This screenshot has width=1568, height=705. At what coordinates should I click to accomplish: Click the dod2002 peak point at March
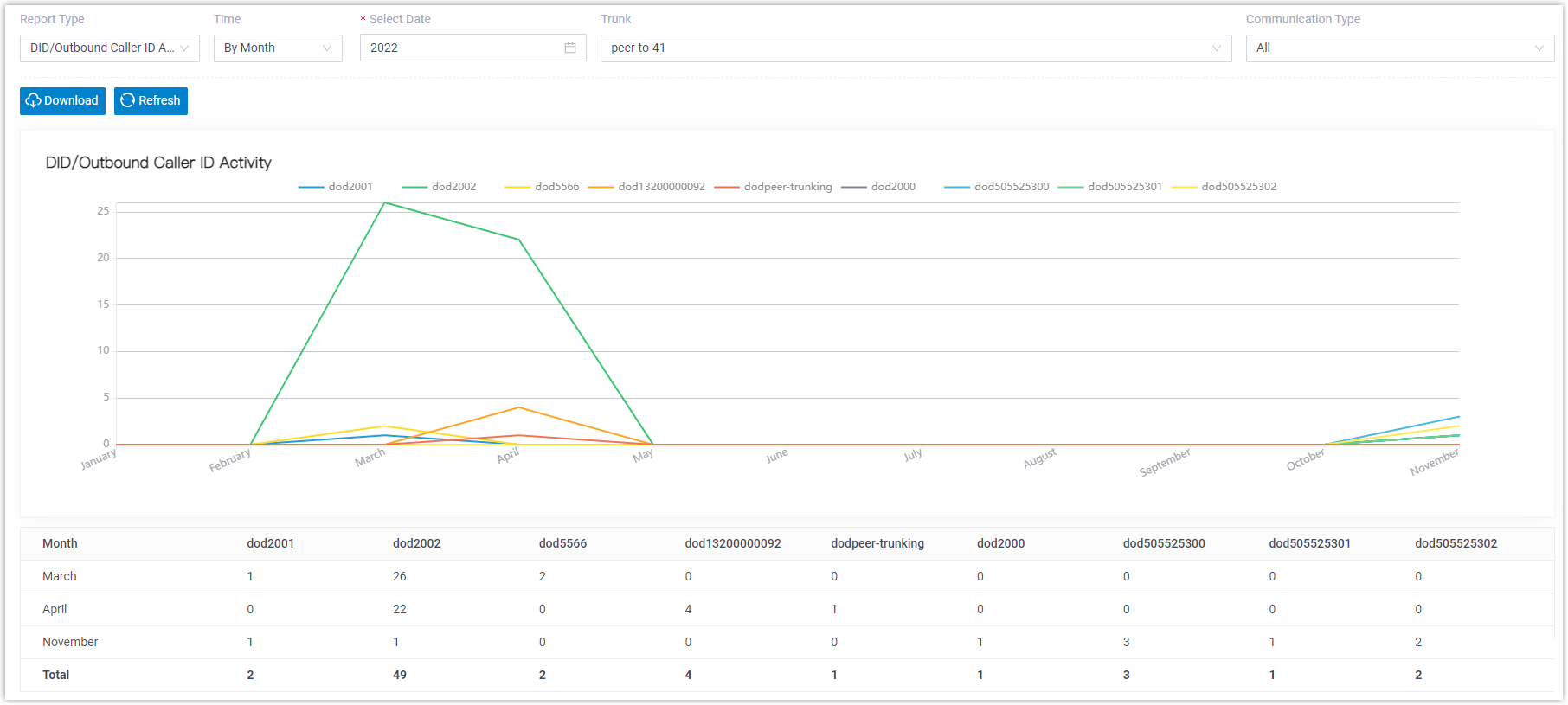(384, 203)
